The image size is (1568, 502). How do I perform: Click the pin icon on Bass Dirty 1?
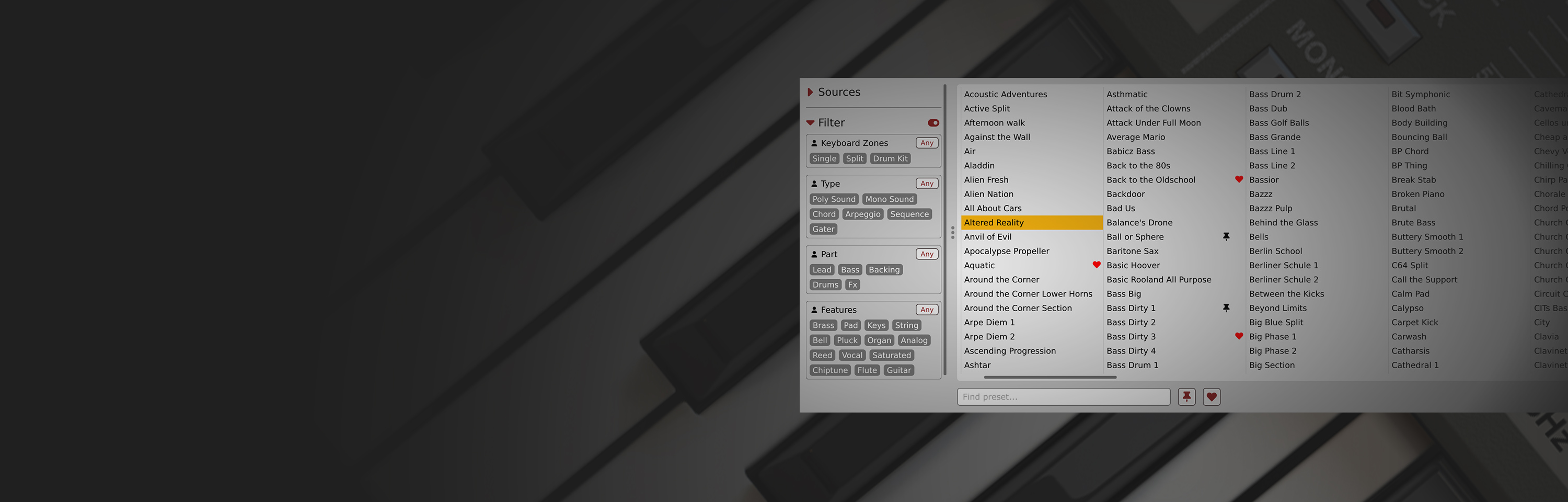tap(1226, 307)
